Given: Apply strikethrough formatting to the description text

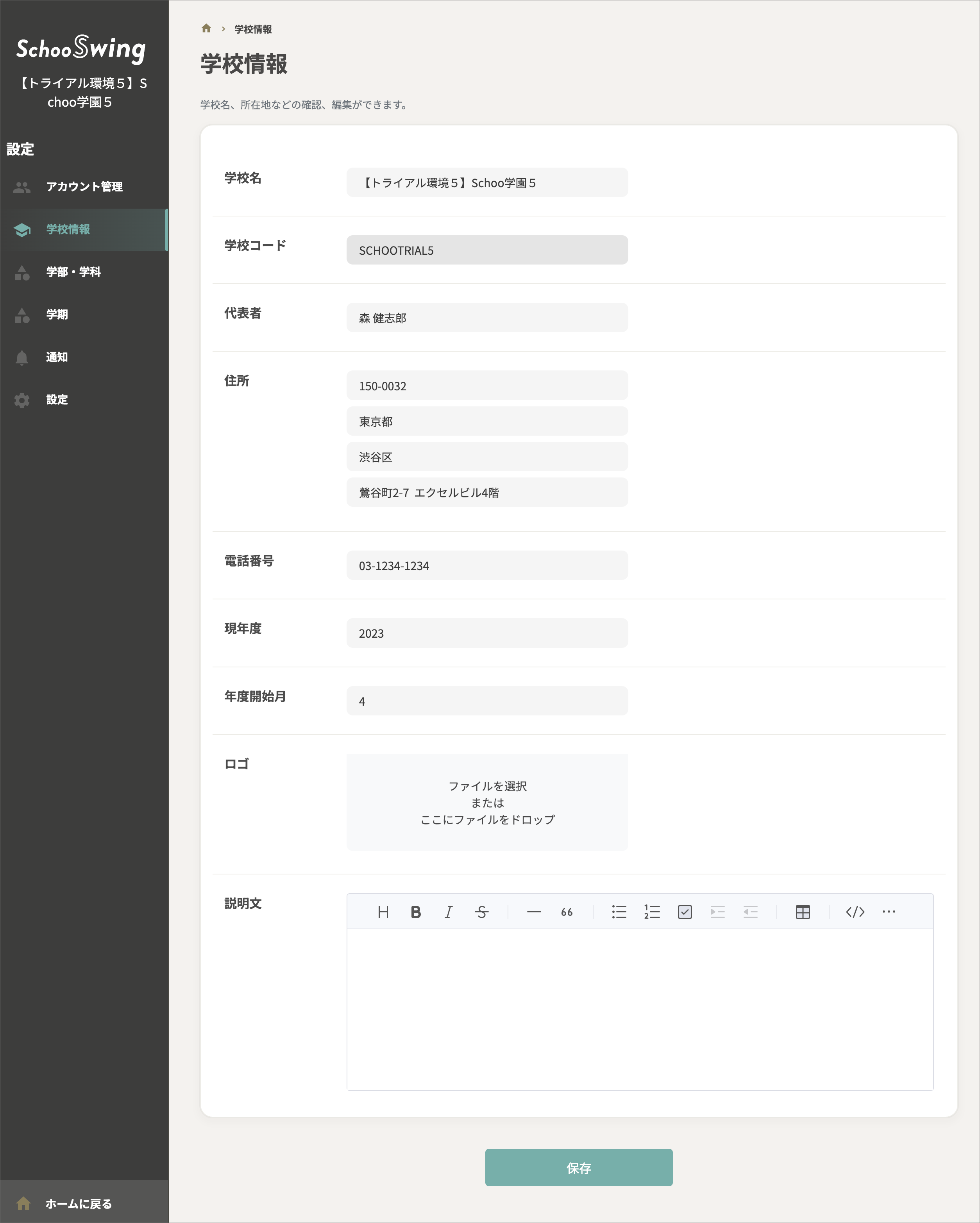Looking at the screenshot, I should [481, 912].
